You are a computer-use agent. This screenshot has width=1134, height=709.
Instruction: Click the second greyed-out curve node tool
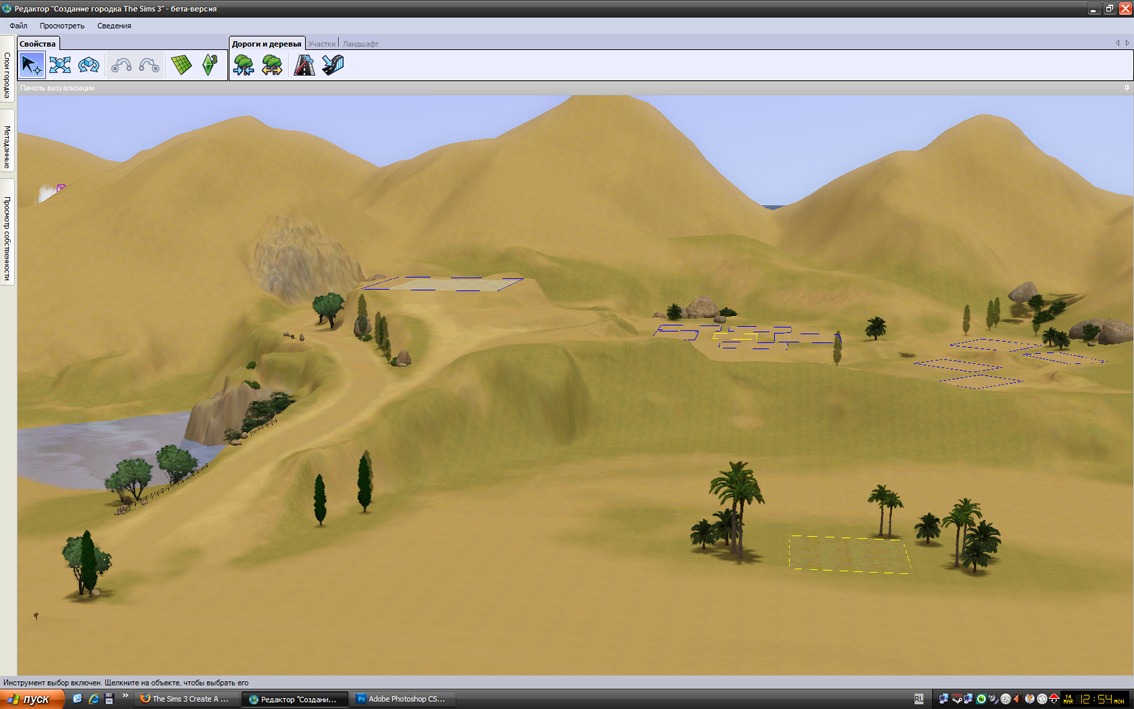(149, 65)
